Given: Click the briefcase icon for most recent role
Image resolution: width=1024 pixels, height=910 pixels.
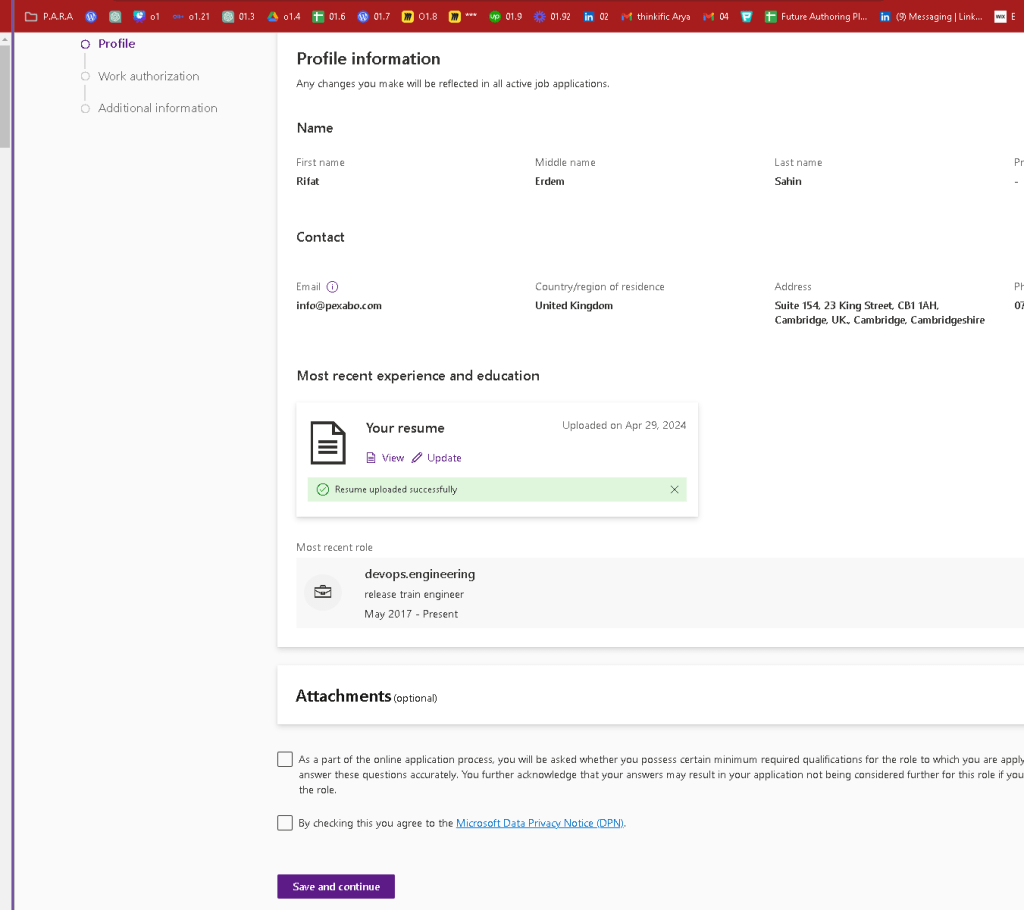Looking at the screenshot, I should pyautogui.click(x=323, y=592).
